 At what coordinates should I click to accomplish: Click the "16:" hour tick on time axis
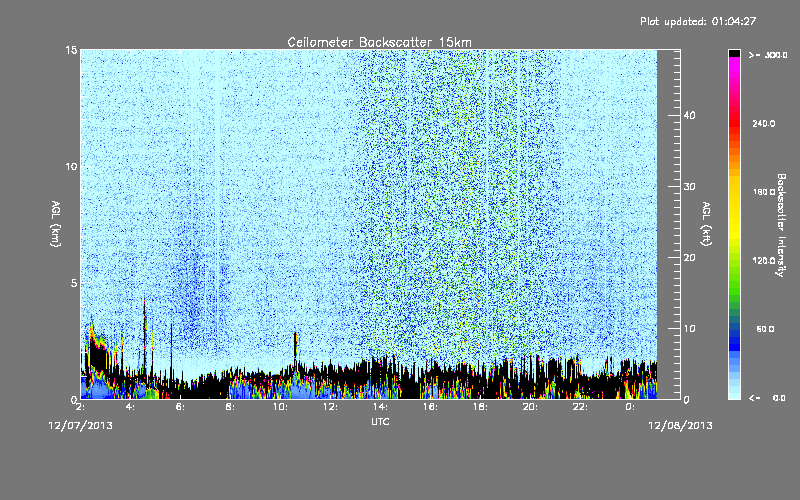pyautogui.click(x=430, y=407)
